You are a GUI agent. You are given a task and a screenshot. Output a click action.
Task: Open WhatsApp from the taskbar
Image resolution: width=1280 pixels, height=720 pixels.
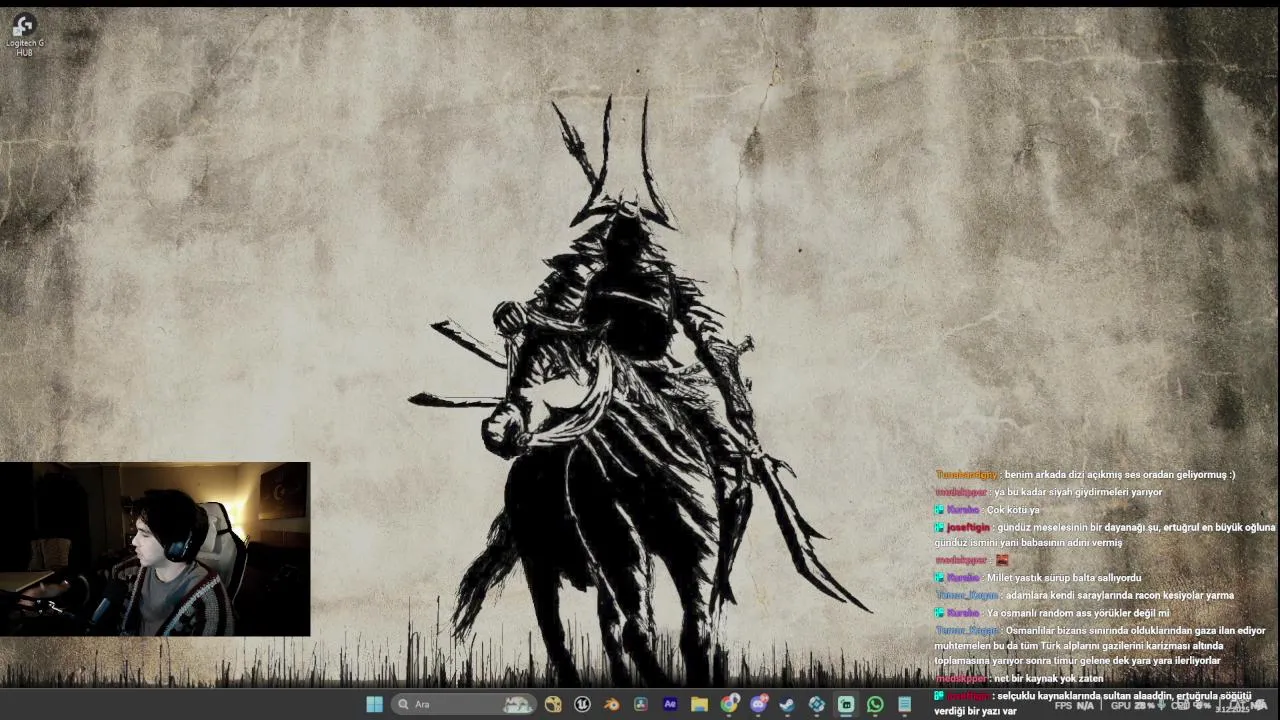pos(875,704)
